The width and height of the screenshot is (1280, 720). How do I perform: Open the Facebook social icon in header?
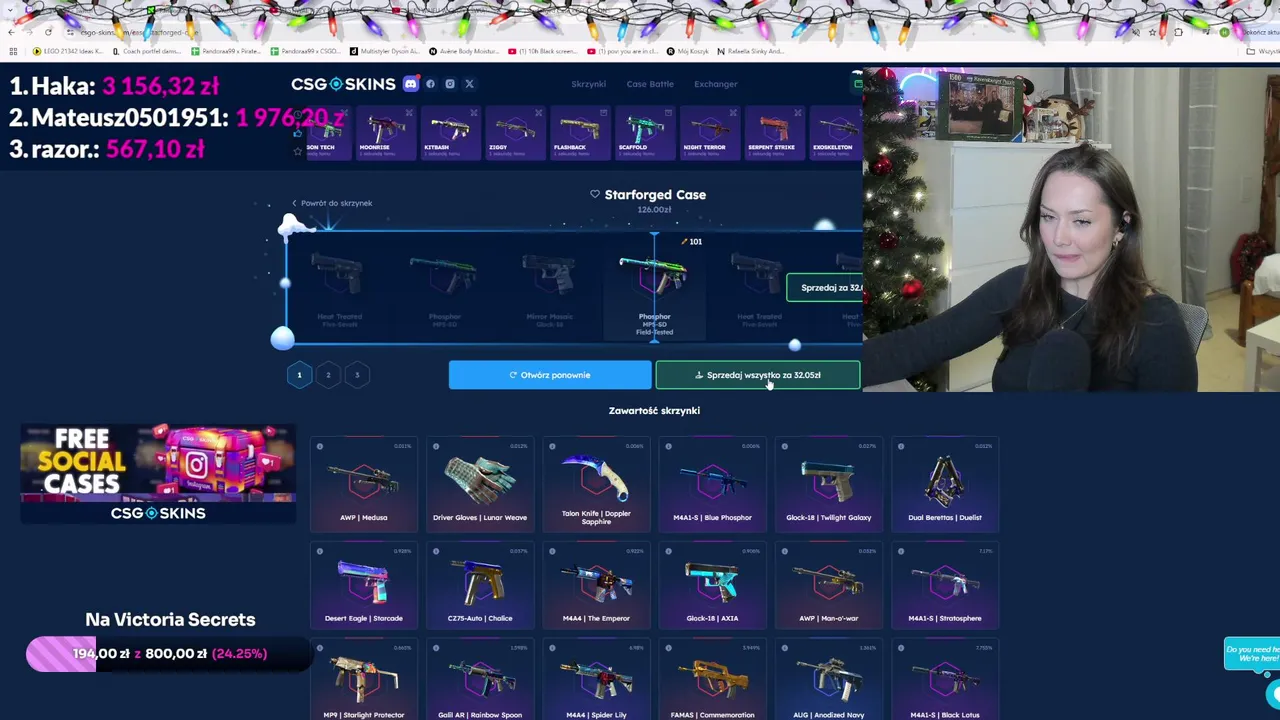(431, 84)
